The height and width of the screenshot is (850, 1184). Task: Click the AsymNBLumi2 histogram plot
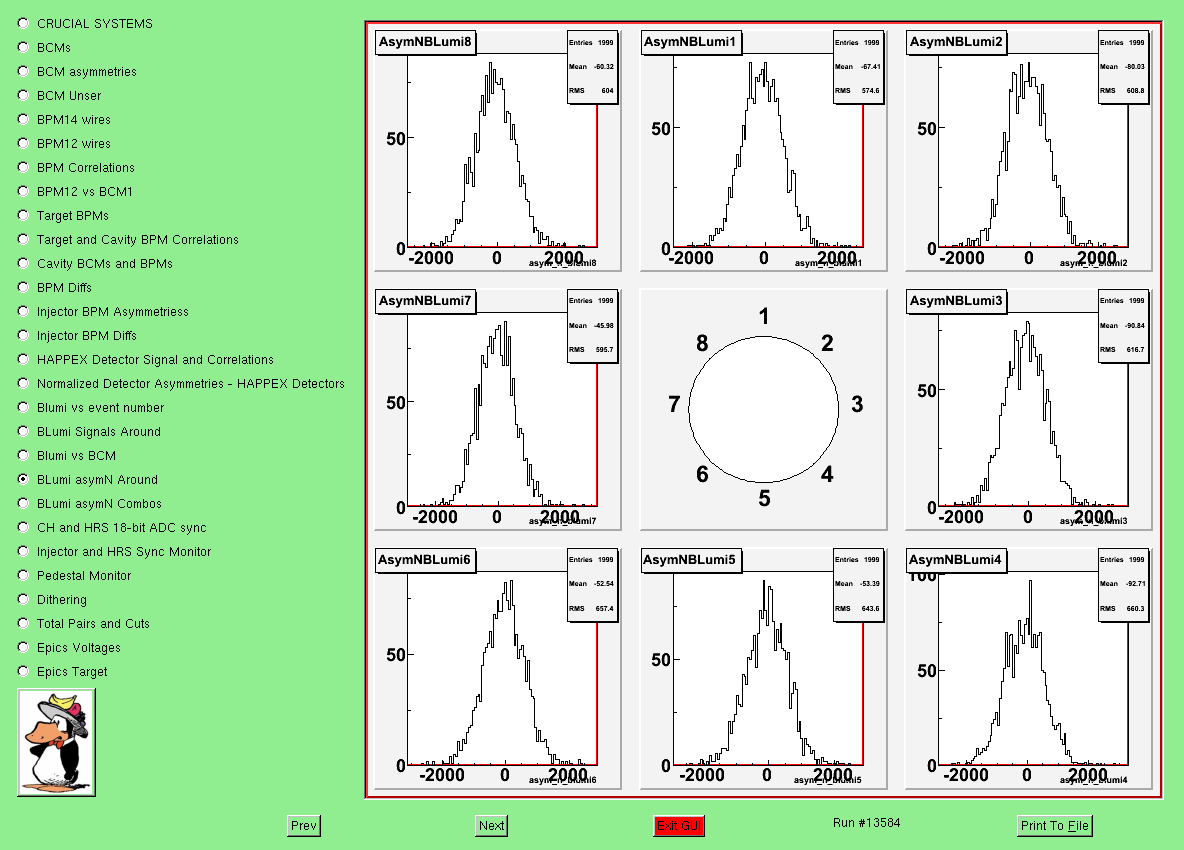[1028, 150]
